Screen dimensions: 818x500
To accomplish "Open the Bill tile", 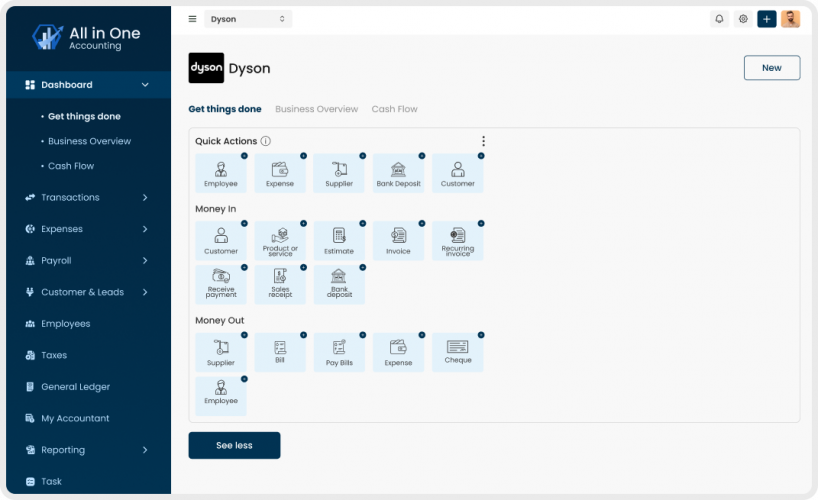I will (x=280, y=352).
